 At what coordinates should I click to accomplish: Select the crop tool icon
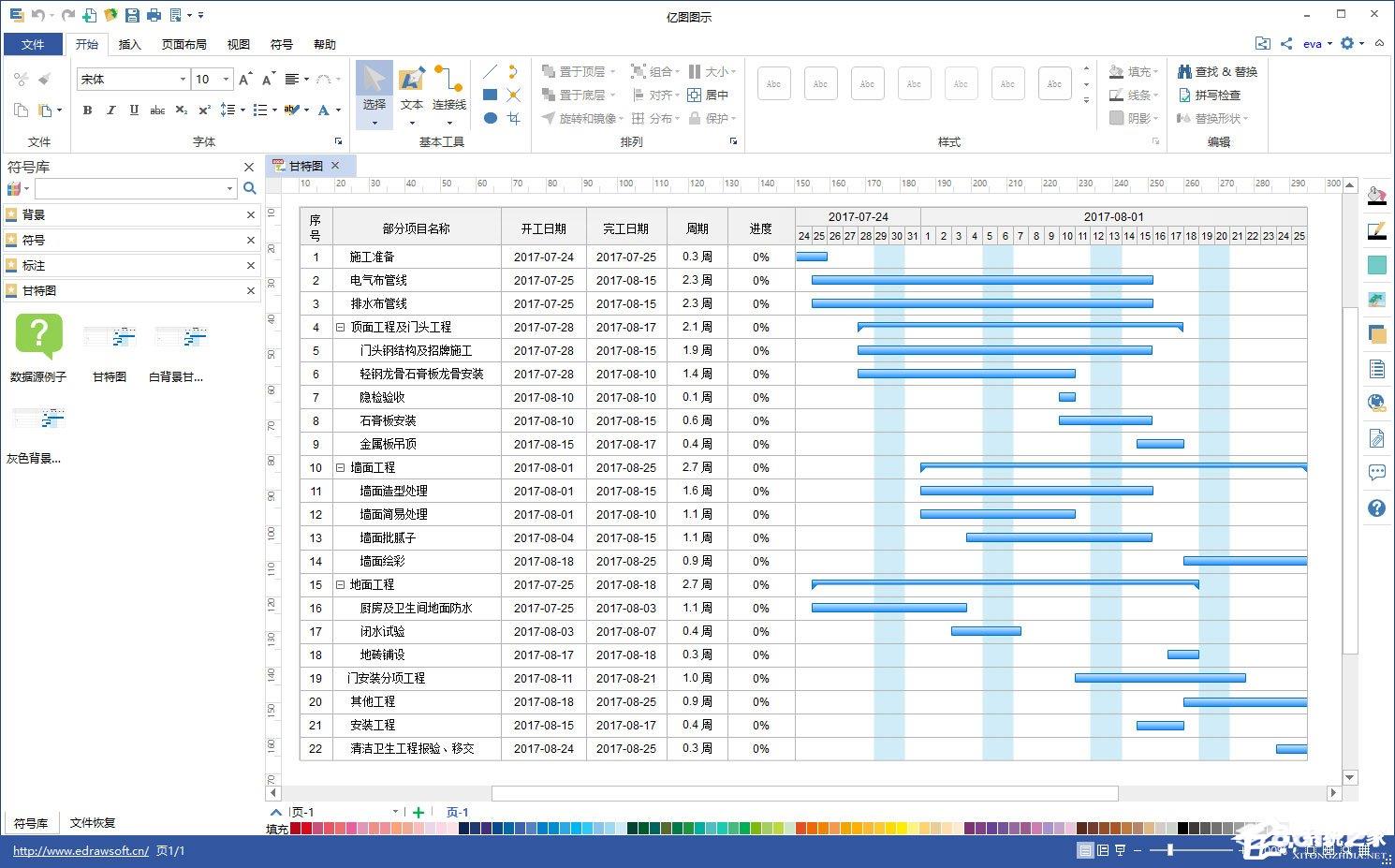[x=513, y=118]
